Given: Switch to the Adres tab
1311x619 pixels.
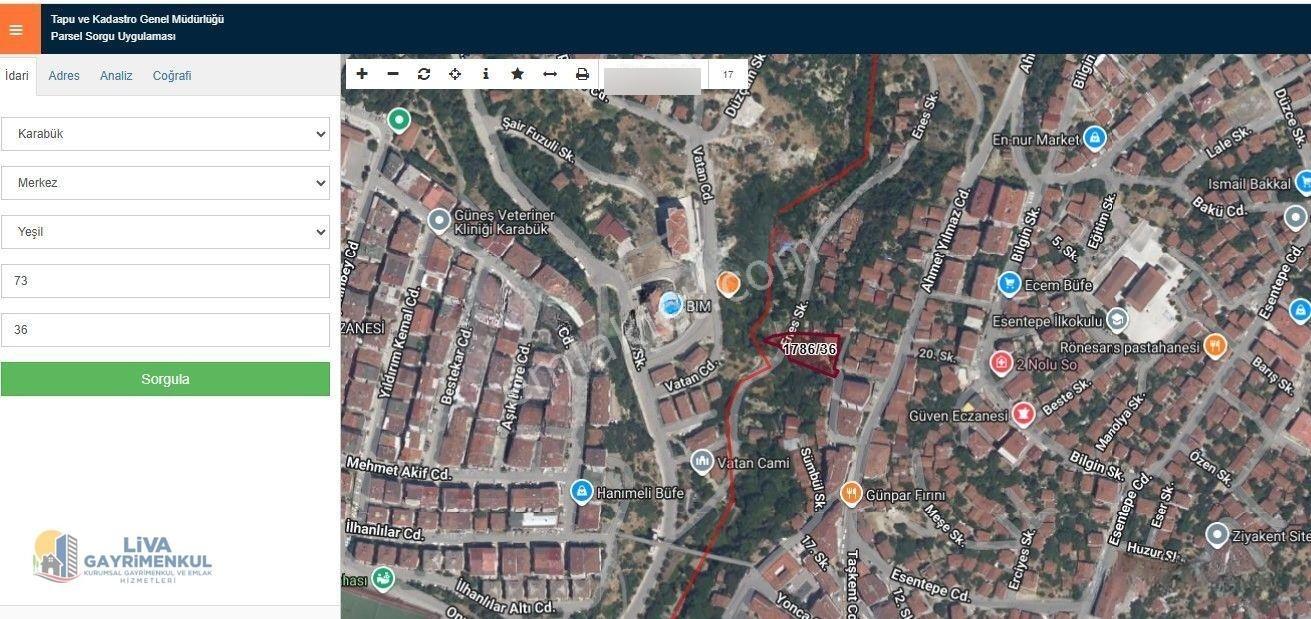Looking at the screenshot, I should point(64,76).
